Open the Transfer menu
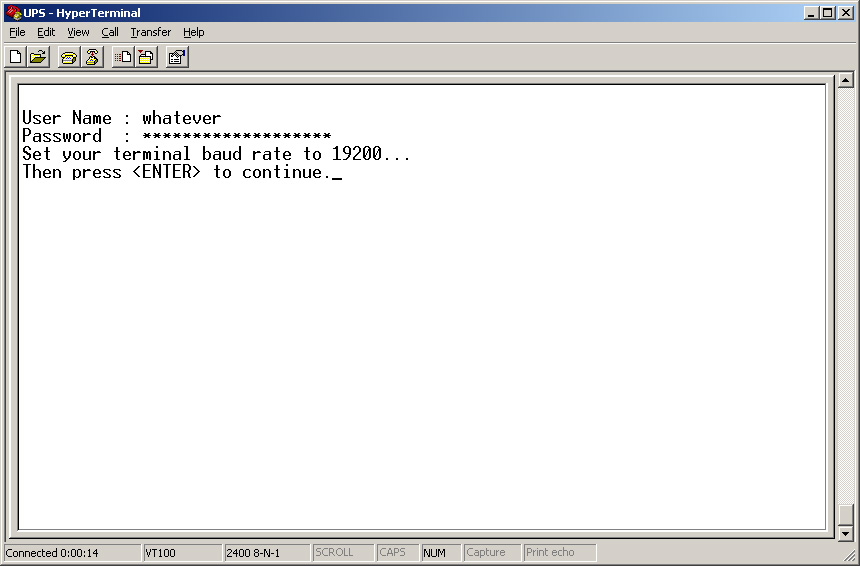 (151, 32)
